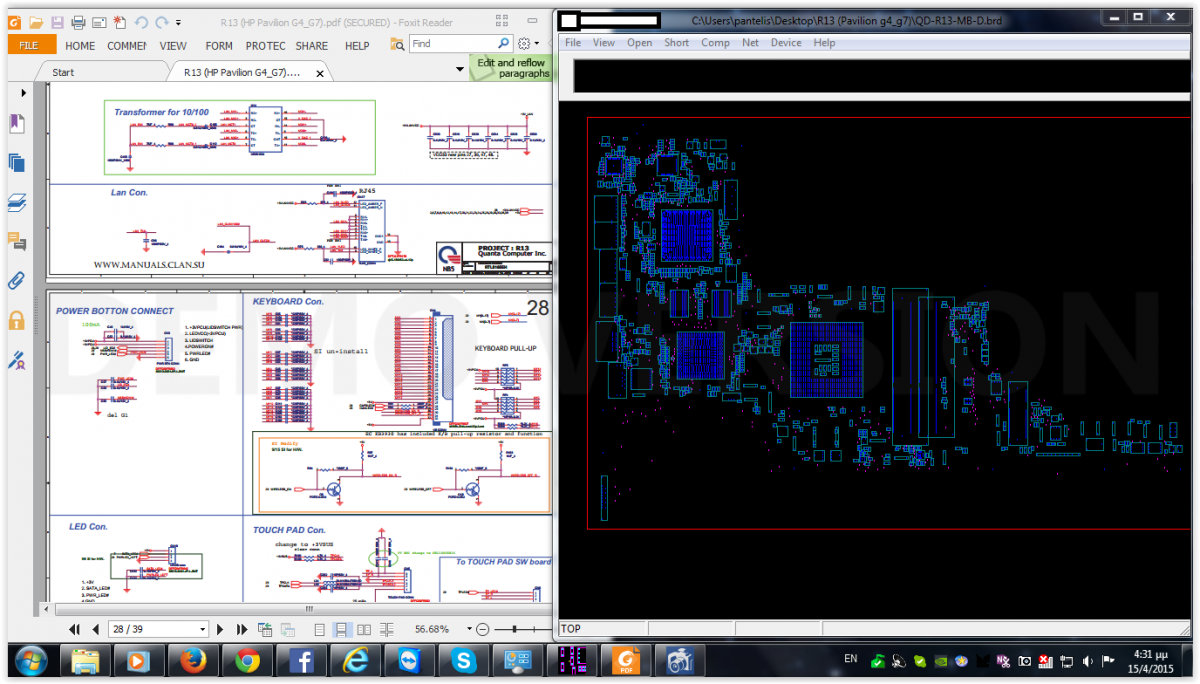Click zoom out minus button
Viewport: 1200px width, 684px height.
pyautogui.click(x=483, y=630)
